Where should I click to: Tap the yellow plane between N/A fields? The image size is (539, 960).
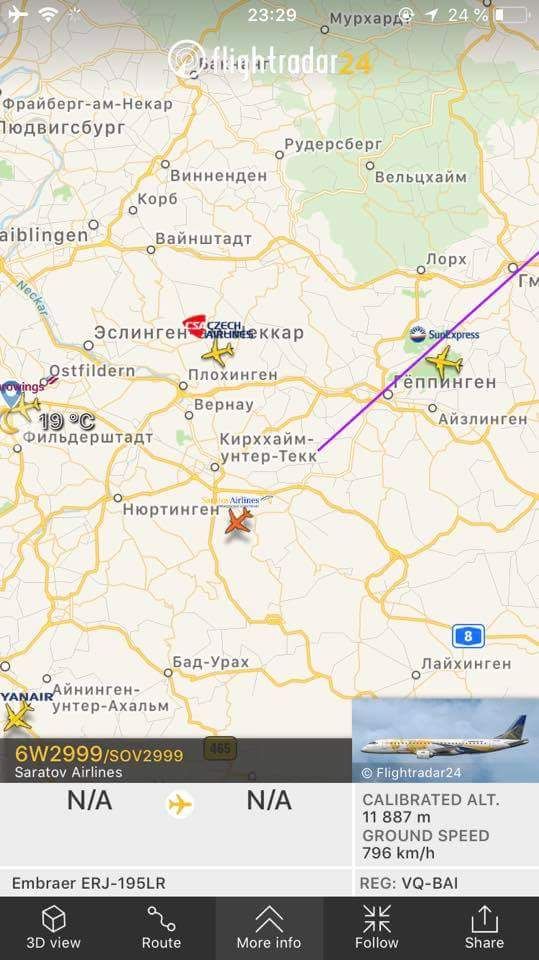180,804
